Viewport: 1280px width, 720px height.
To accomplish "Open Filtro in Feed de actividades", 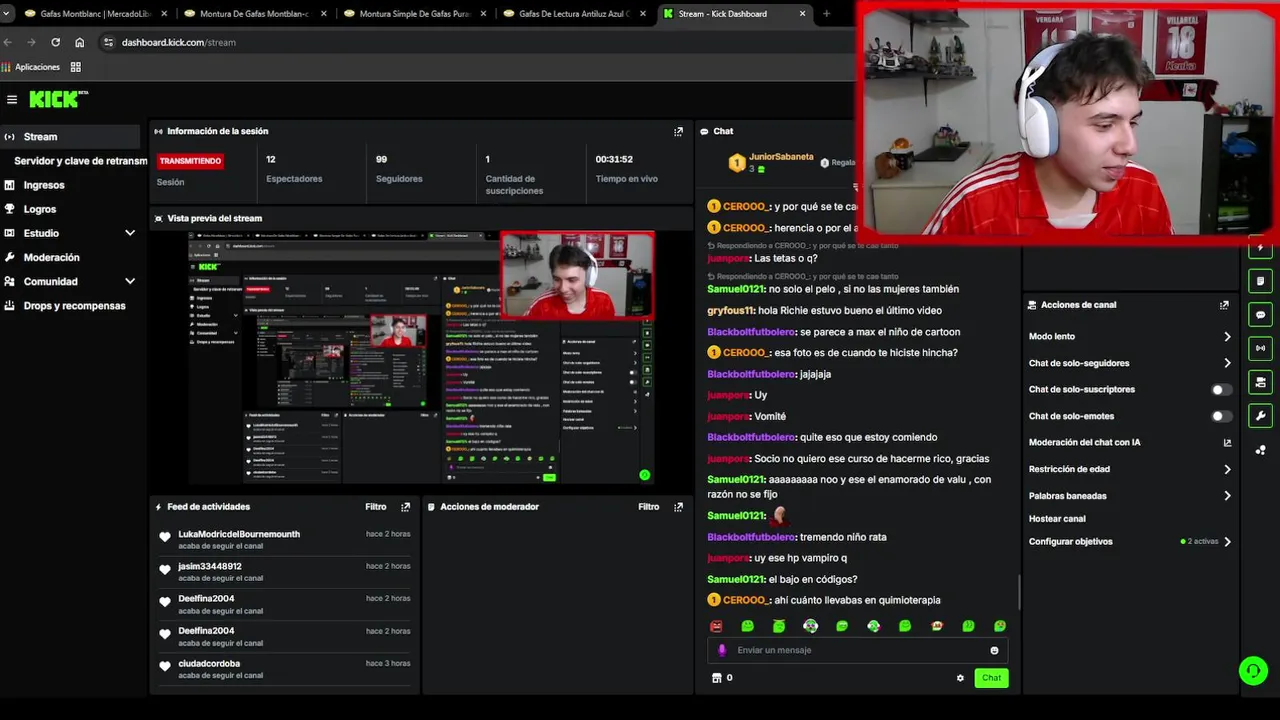I will click(x=376, y=507).
